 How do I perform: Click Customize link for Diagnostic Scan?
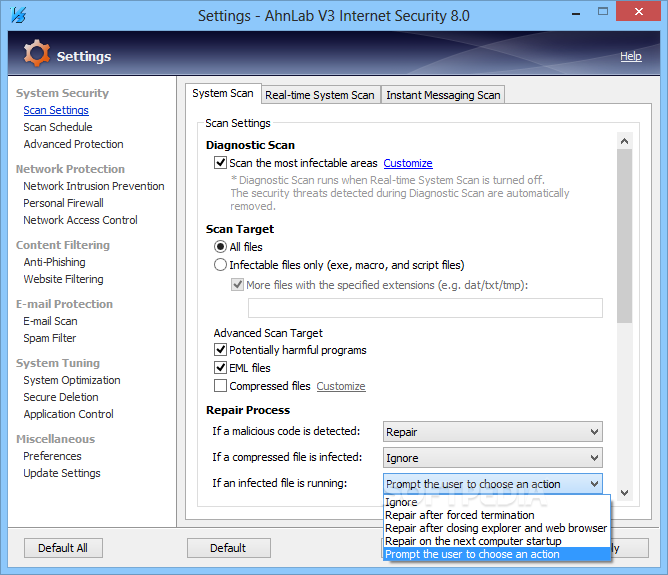tap(408, 163)
